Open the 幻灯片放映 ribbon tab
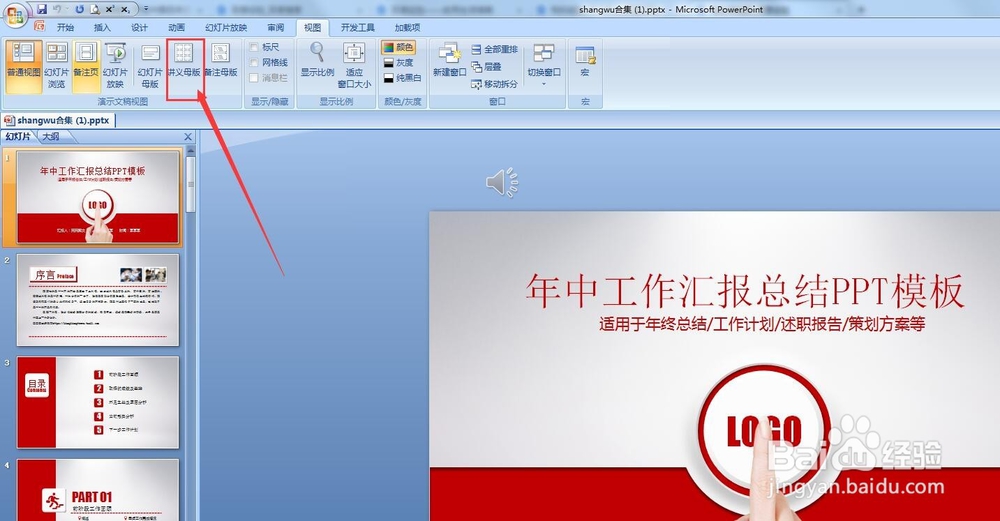 (226, 27)
